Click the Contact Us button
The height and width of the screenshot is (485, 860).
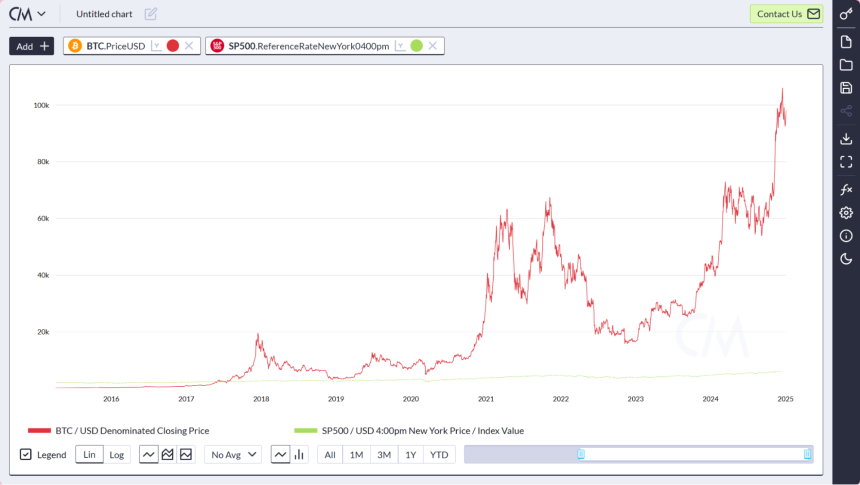[x=787, y=14]
